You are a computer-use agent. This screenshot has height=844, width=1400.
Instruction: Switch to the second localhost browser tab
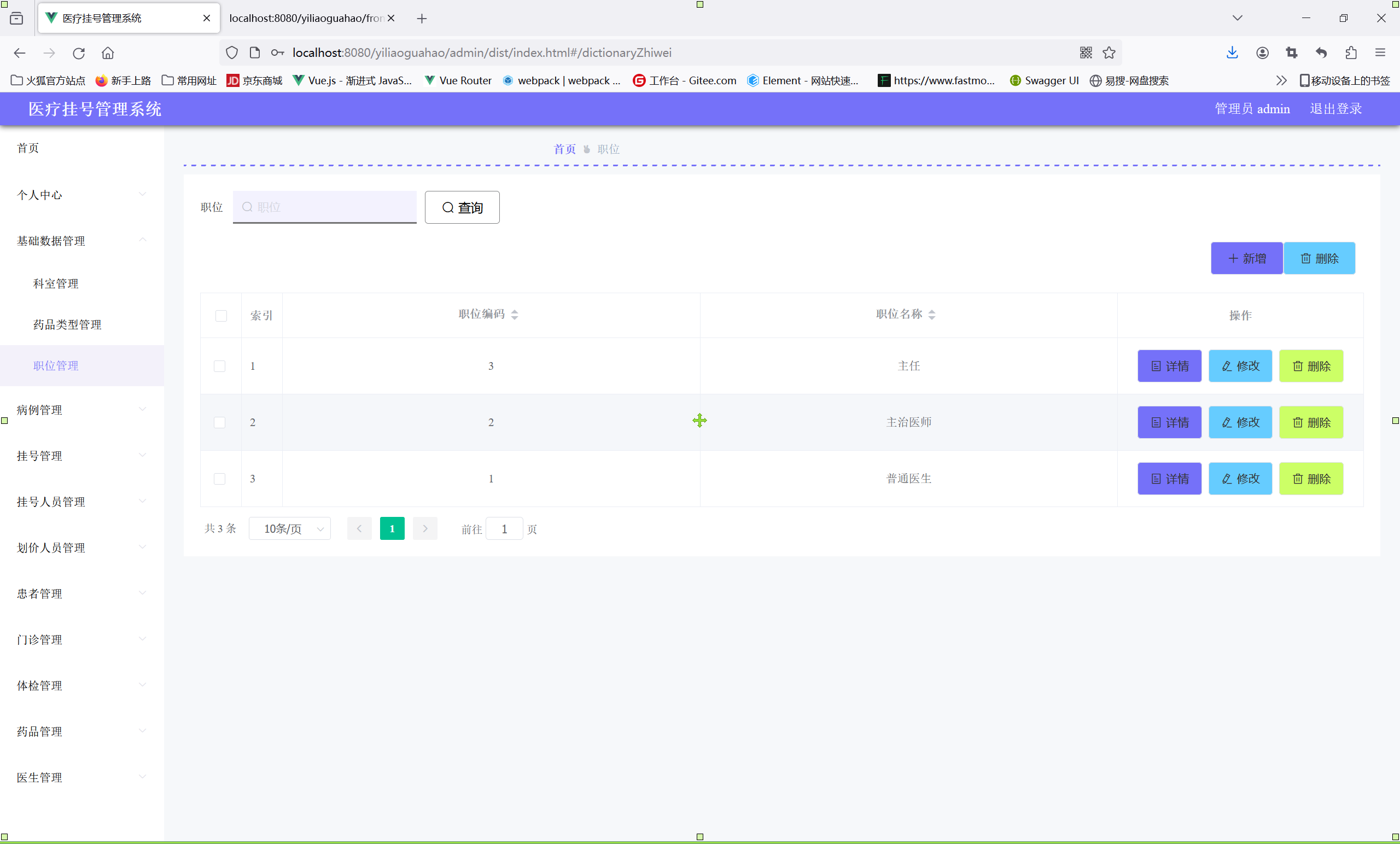pos(307,18)
